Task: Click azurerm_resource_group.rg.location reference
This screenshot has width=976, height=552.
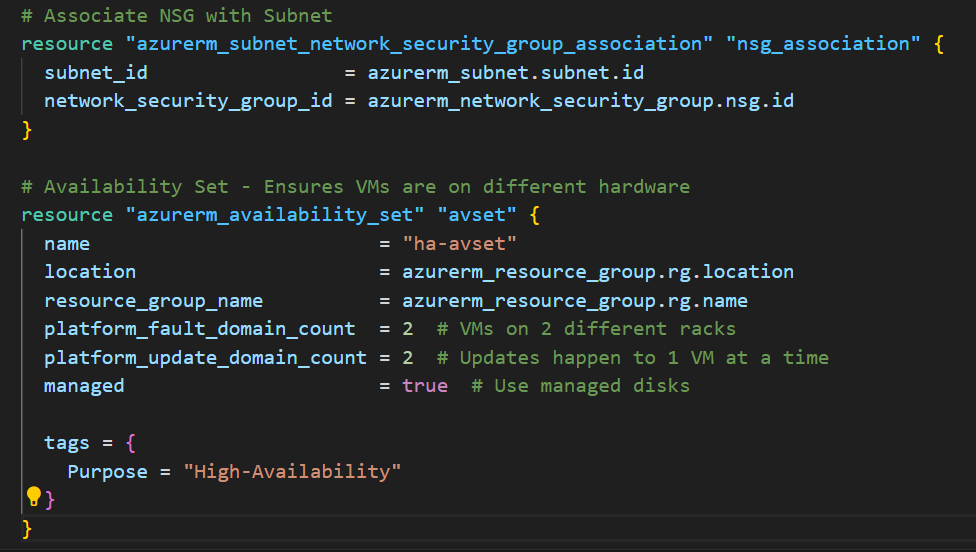Action: pos(598,272)
